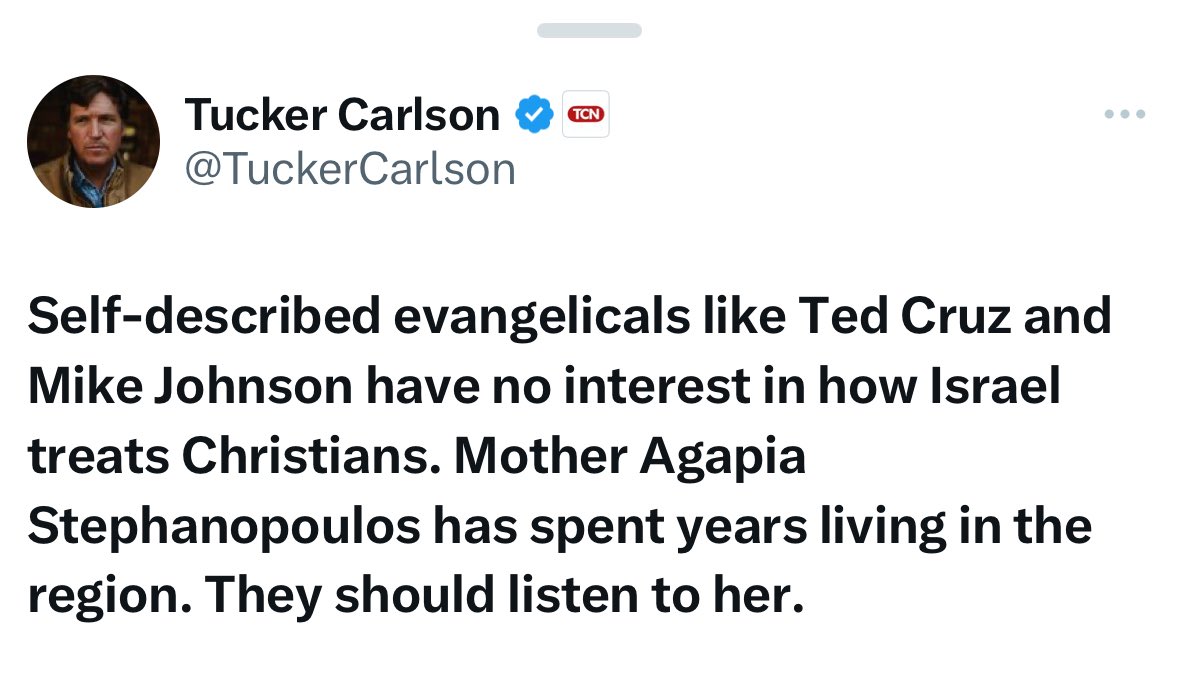Open the TCN affiliation badge
1179x676 pixels.
coord(585,113)
